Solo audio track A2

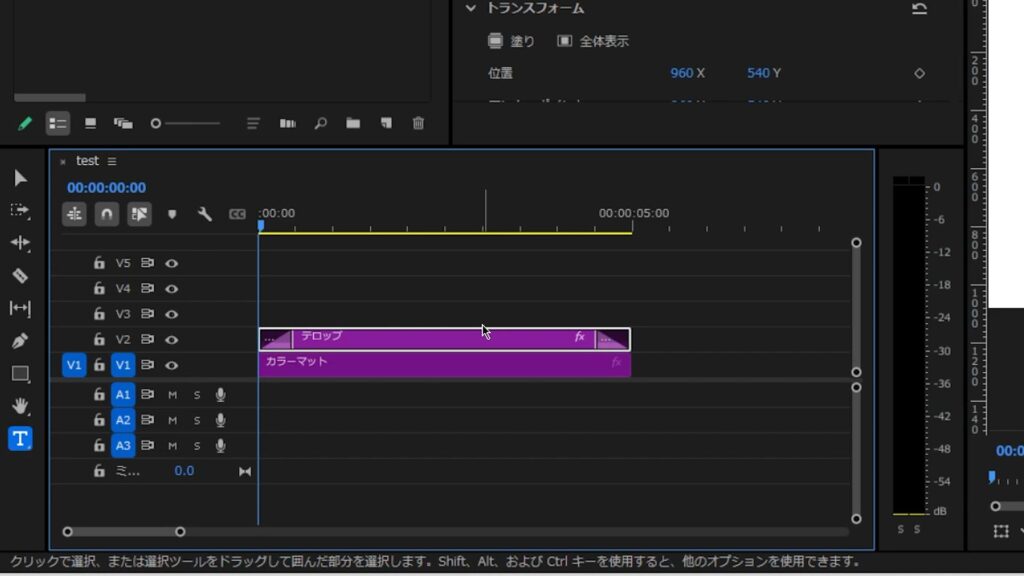[x=197, y=420]
